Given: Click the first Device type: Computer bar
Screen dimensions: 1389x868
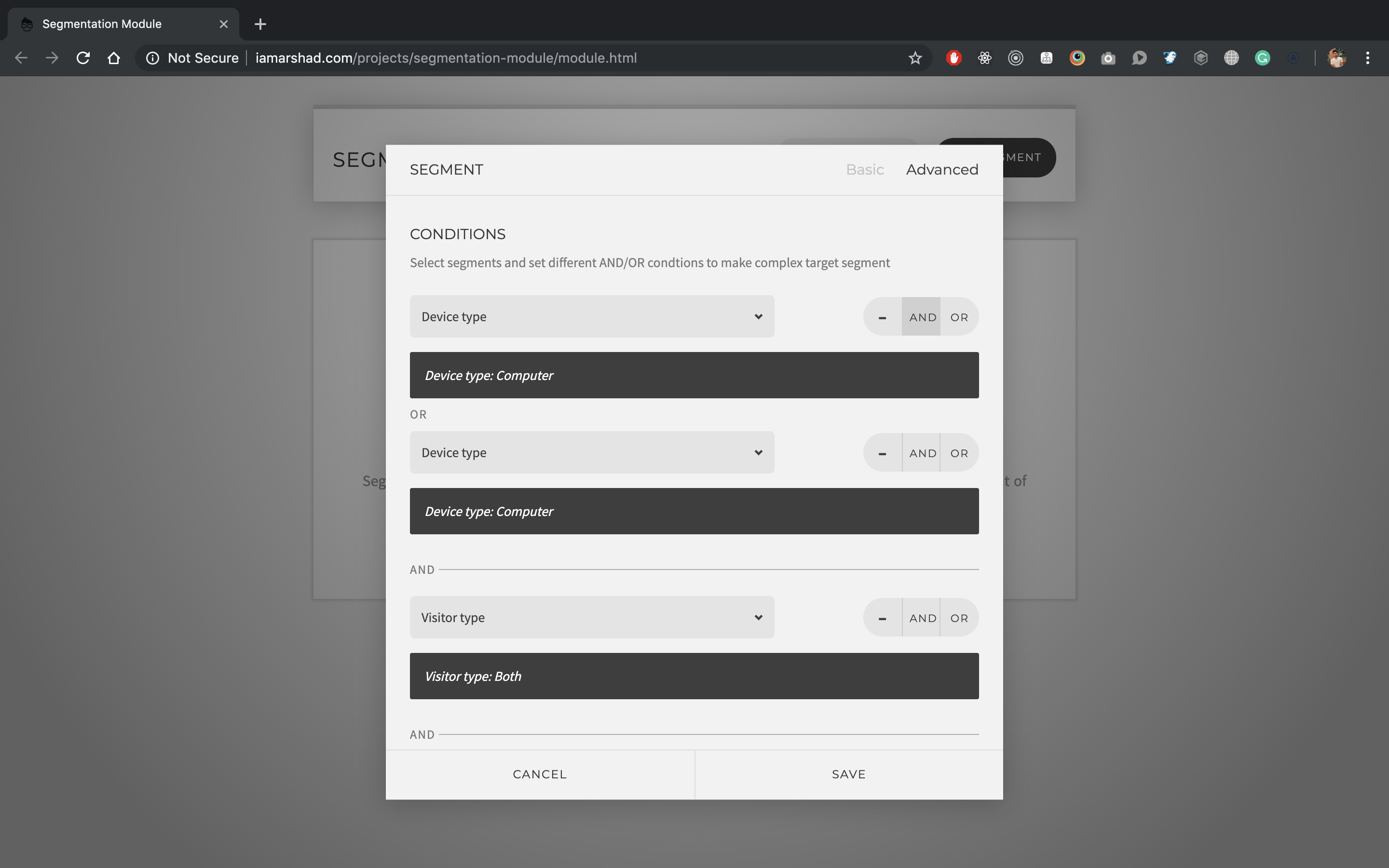Looking at the screenshot, I should 694,376.
